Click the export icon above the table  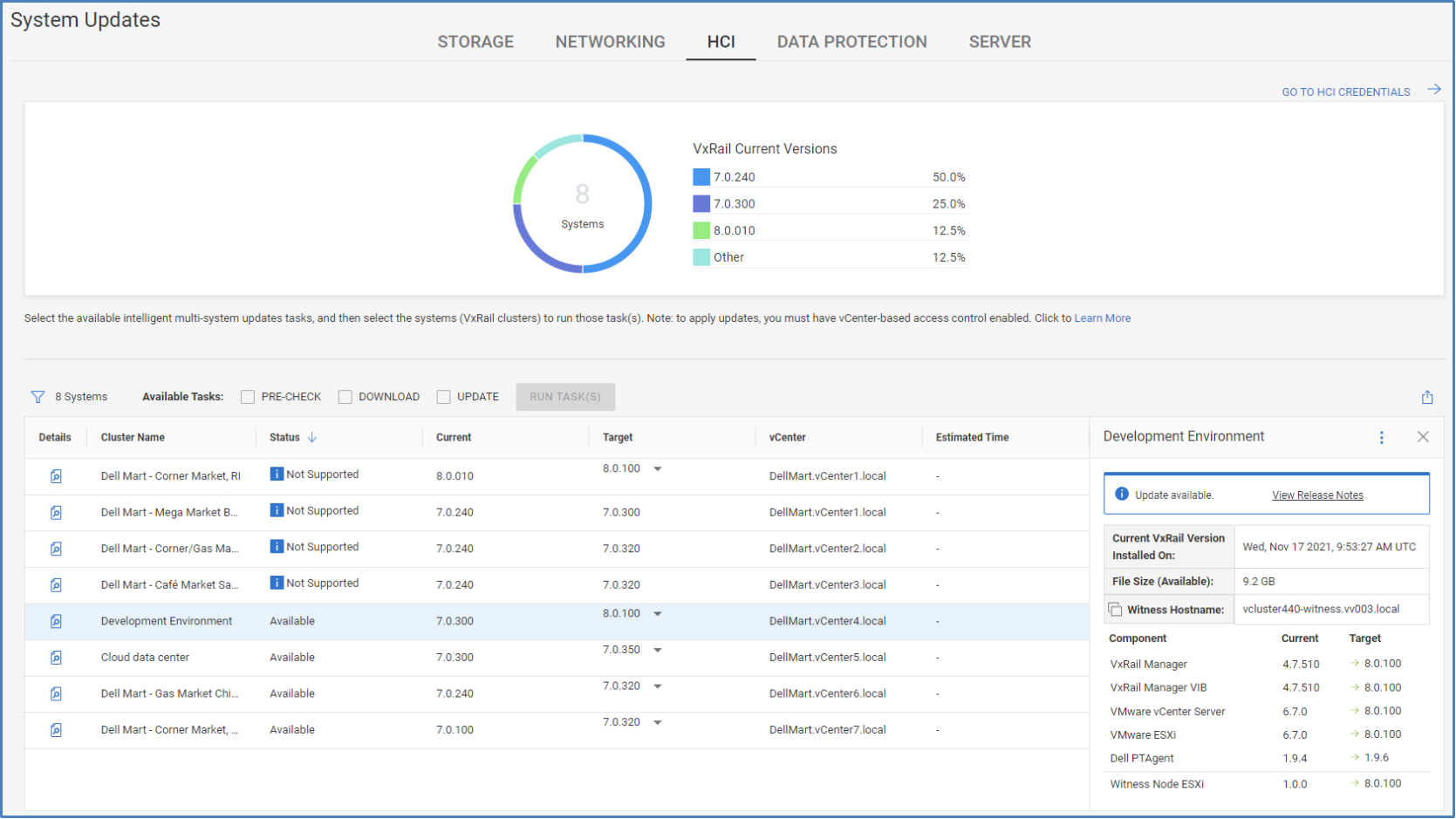1427,397
